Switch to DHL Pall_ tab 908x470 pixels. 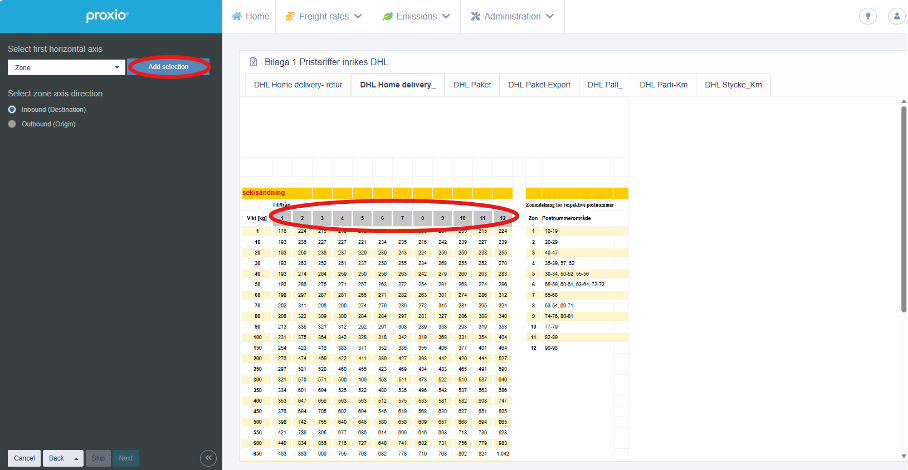pyautogui.click(x=605, y=85)
